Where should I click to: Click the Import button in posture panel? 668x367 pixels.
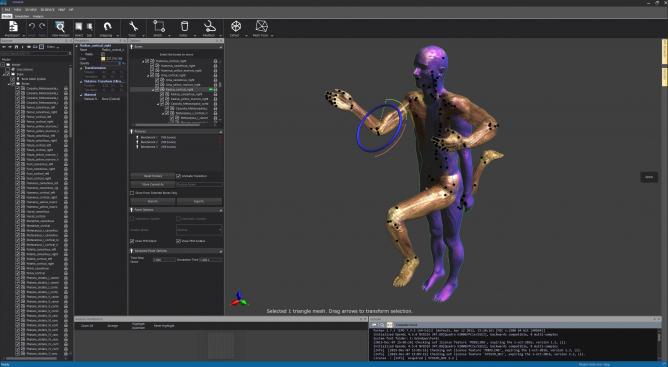153,201
